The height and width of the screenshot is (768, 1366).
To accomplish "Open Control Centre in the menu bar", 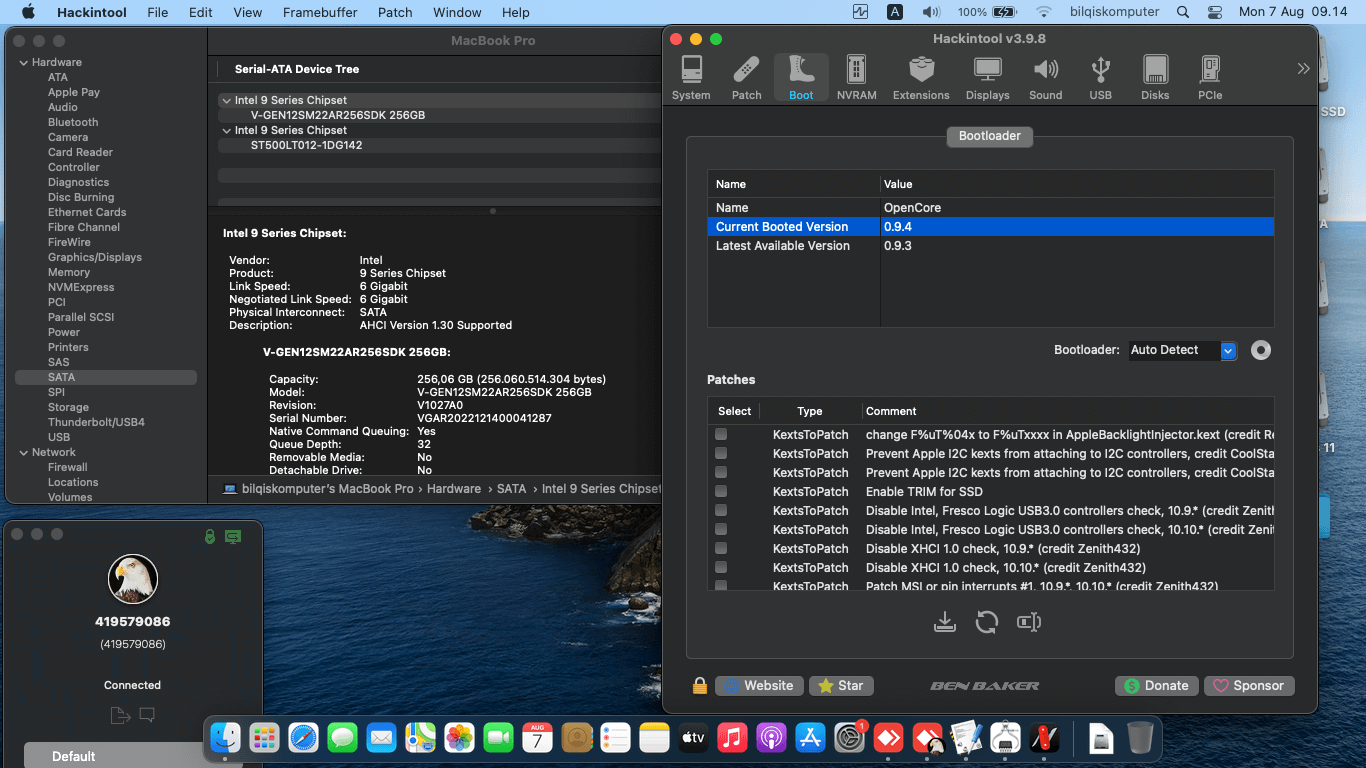I will [1215, 12].
